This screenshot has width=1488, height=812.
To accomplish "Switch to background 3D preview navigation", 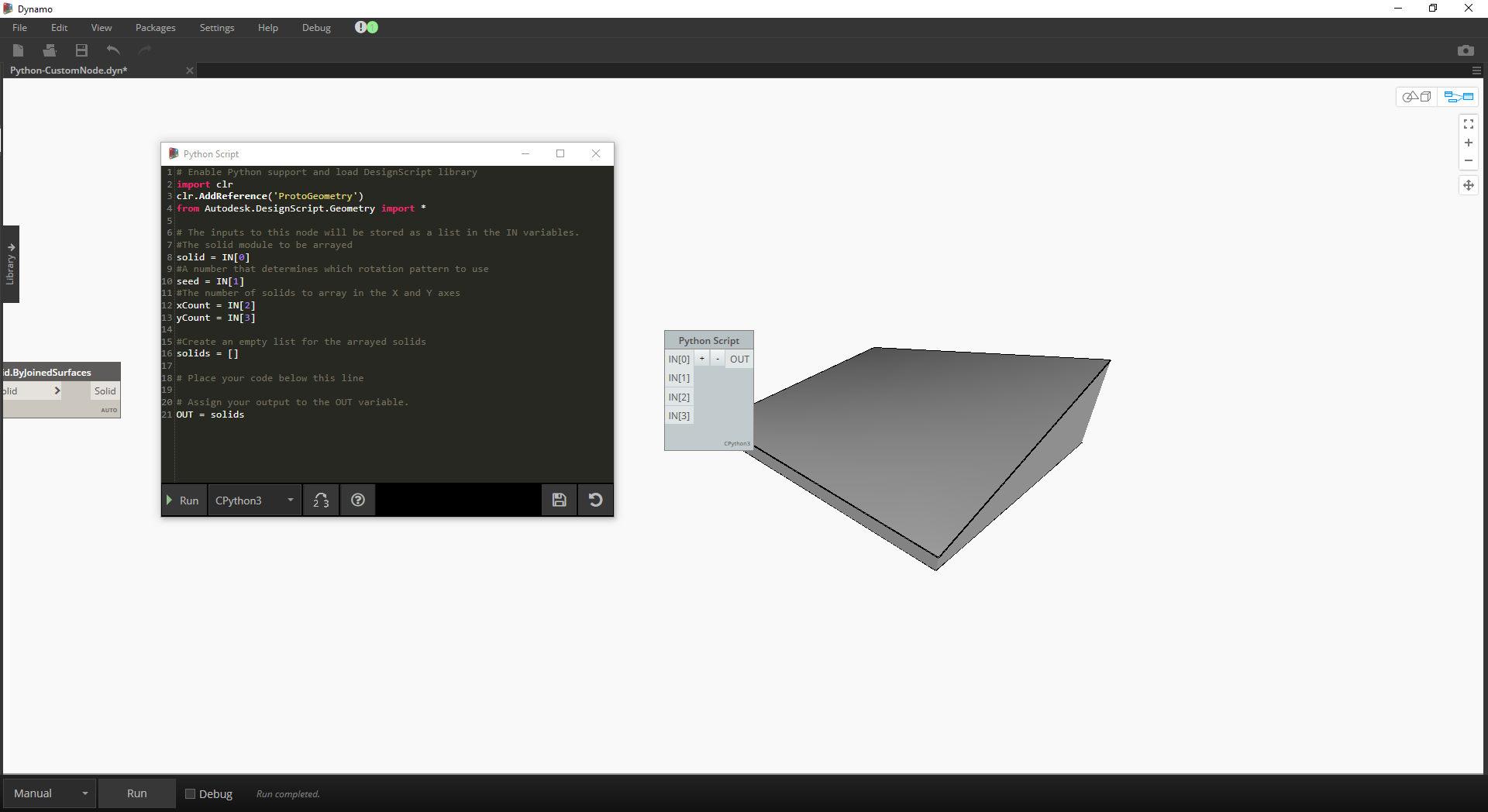I will 1417,97.
